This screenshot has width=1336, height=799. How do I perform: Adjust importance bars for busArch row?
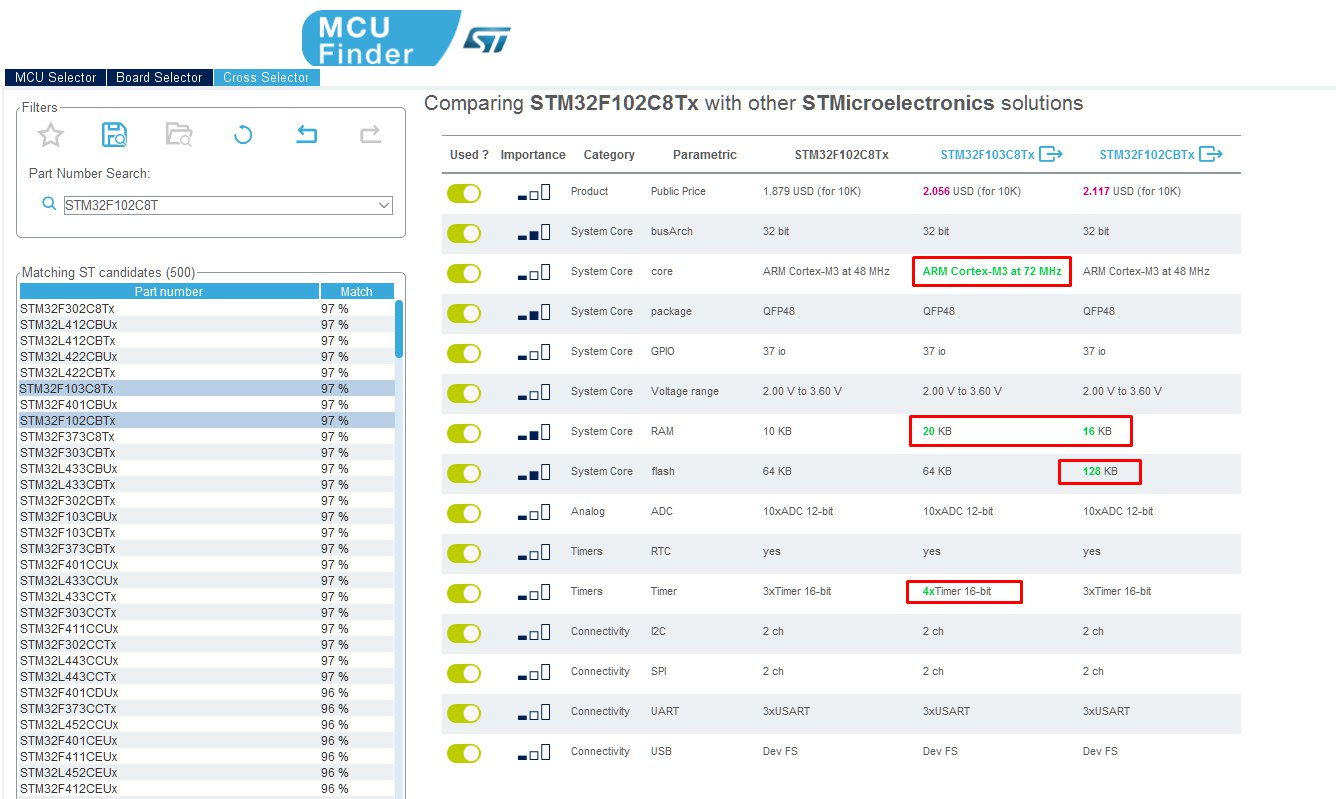(534, 232)
